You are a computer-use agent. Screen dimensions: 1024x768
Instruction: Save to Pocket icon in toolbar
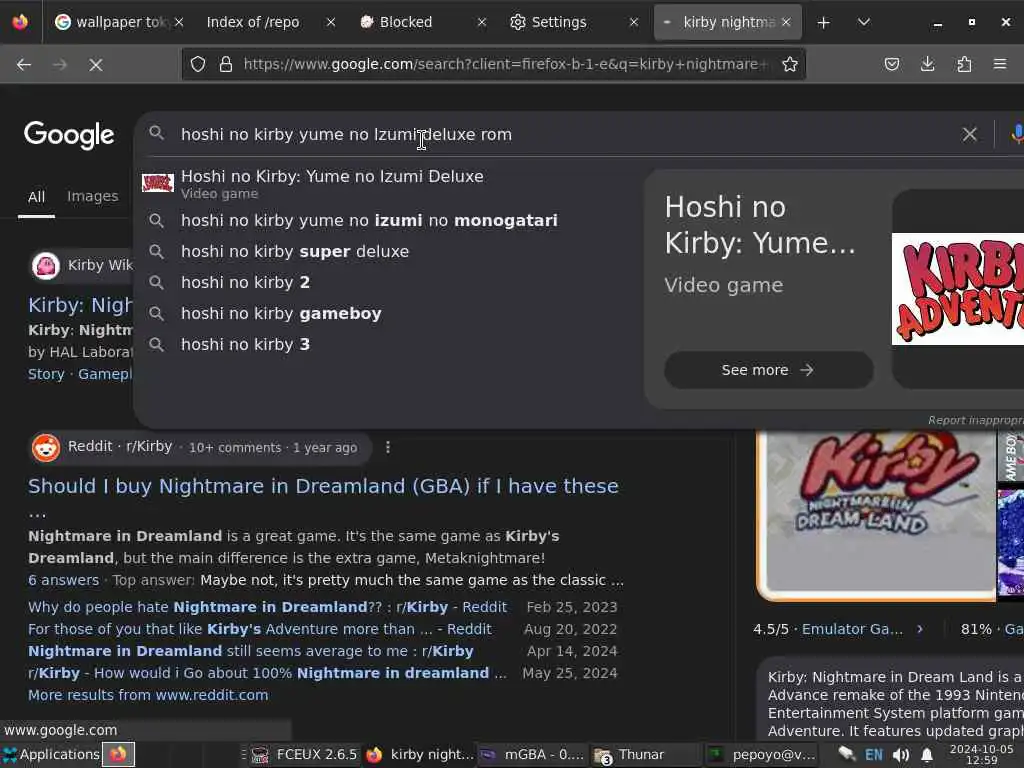[x=891, y=64]
